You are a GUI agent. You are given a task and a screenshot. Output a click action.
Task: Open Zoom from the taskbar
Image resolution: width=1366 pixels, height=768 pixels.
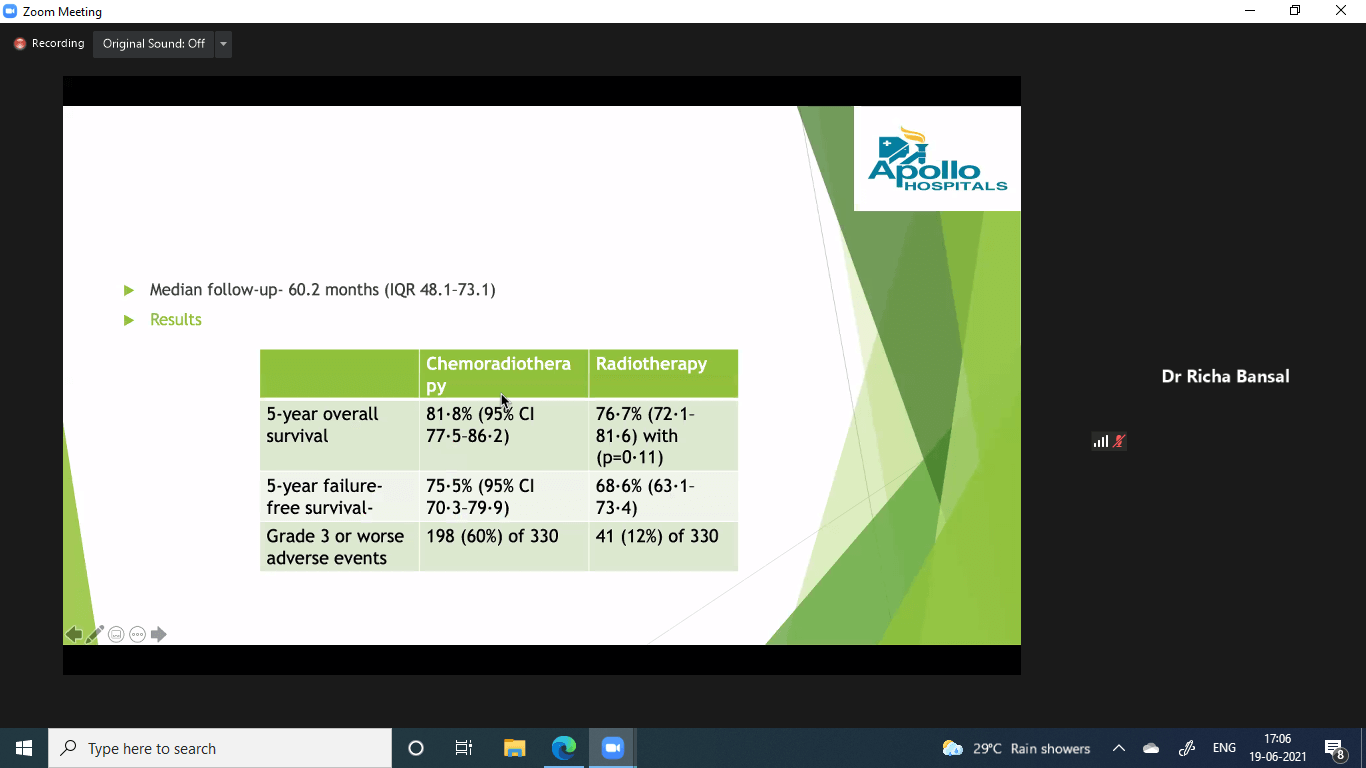(x=612, y=748)
